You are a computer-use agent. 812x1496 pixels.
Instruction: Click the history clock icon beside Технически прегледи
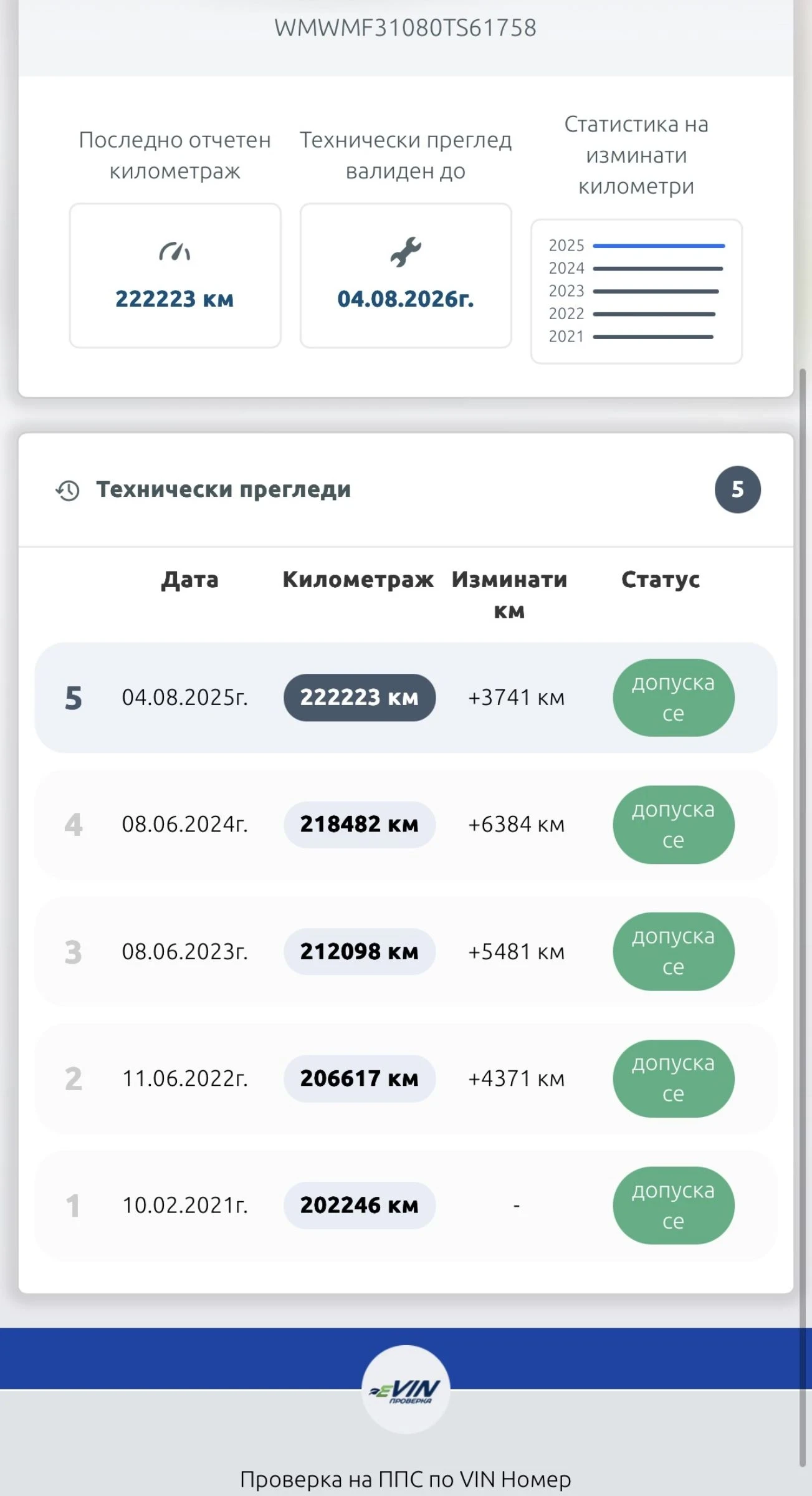point(67,491)
